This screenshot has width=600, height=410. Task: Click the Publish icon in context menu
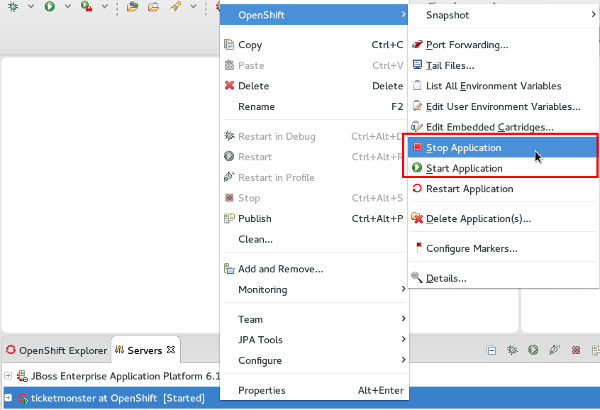point(229,219)
